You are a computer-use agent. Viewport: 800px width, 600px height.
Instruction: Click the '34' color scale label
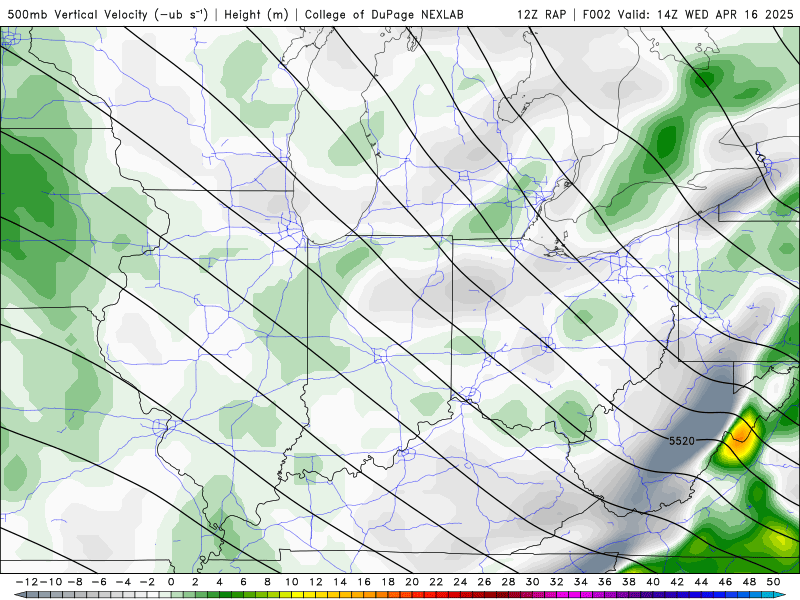pos(581,582)
